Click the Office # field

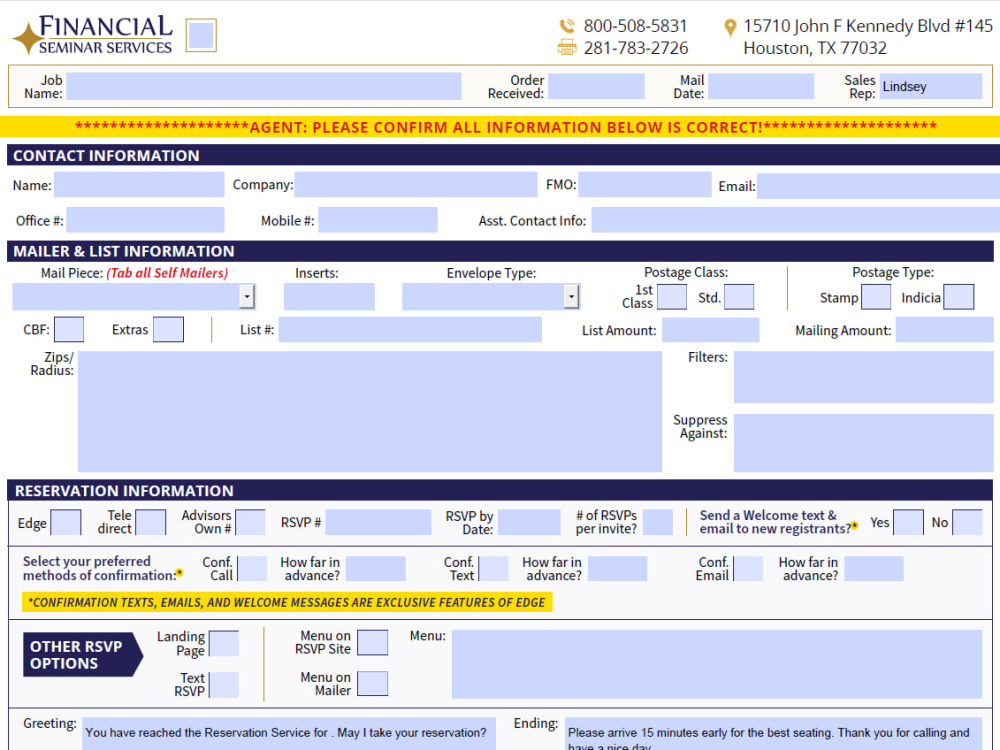145,220
